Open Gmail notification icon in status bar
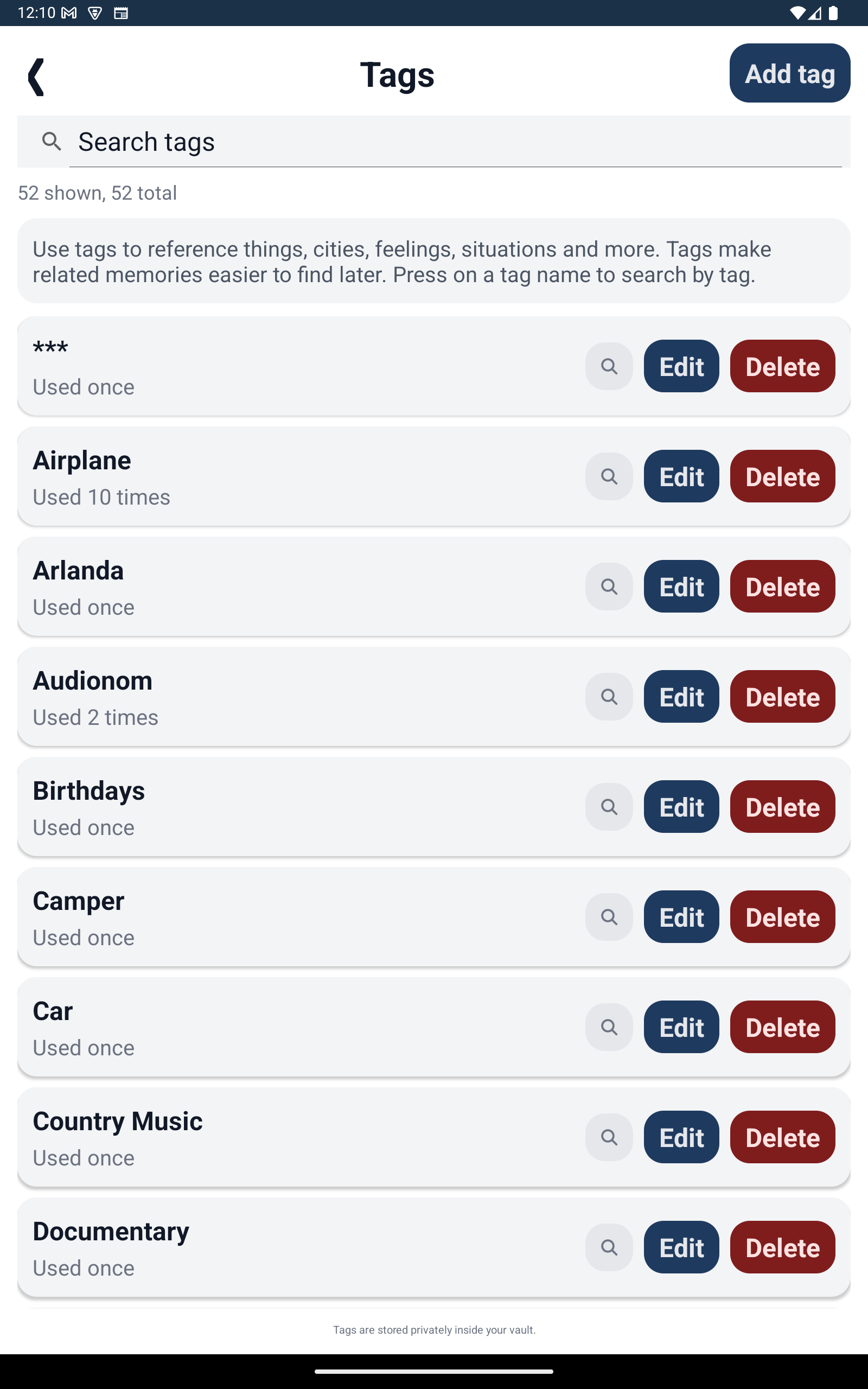Screen dimensions: 868x1389 (x=69, y=12)
